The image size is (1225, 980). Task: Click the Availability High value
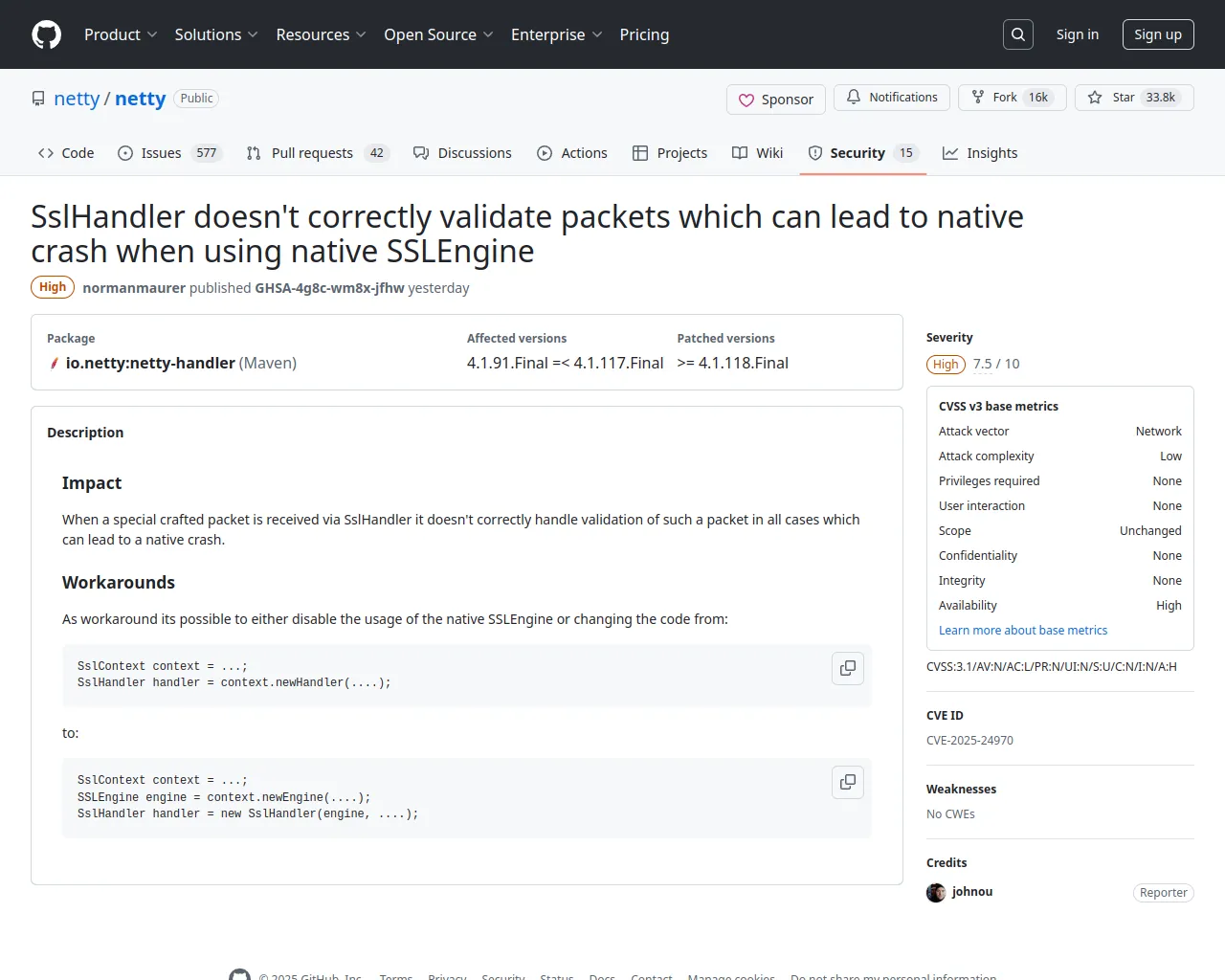(1169, 606)
